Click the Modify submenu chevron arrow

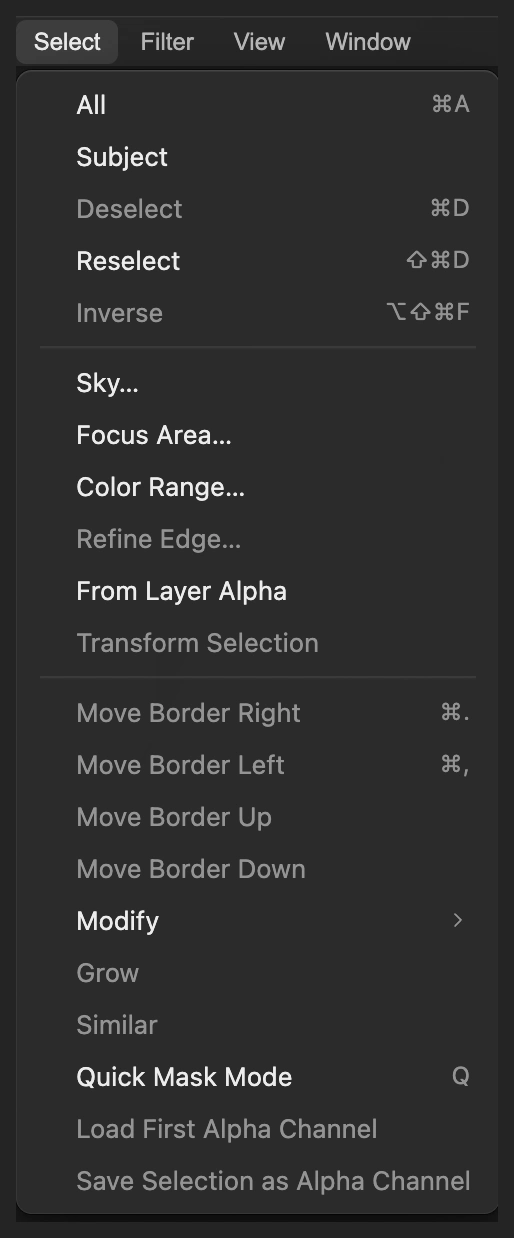pos(458,920)
